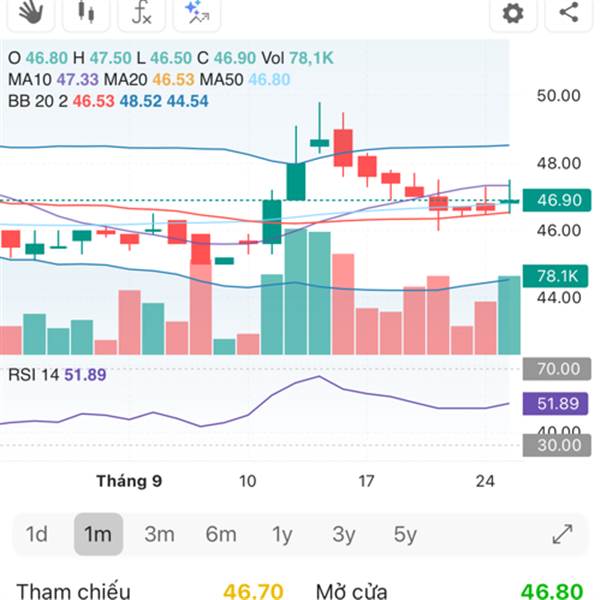
Task: Open the candlestick chart type selector
Action: pyautogui.click(x=86, y=12)
